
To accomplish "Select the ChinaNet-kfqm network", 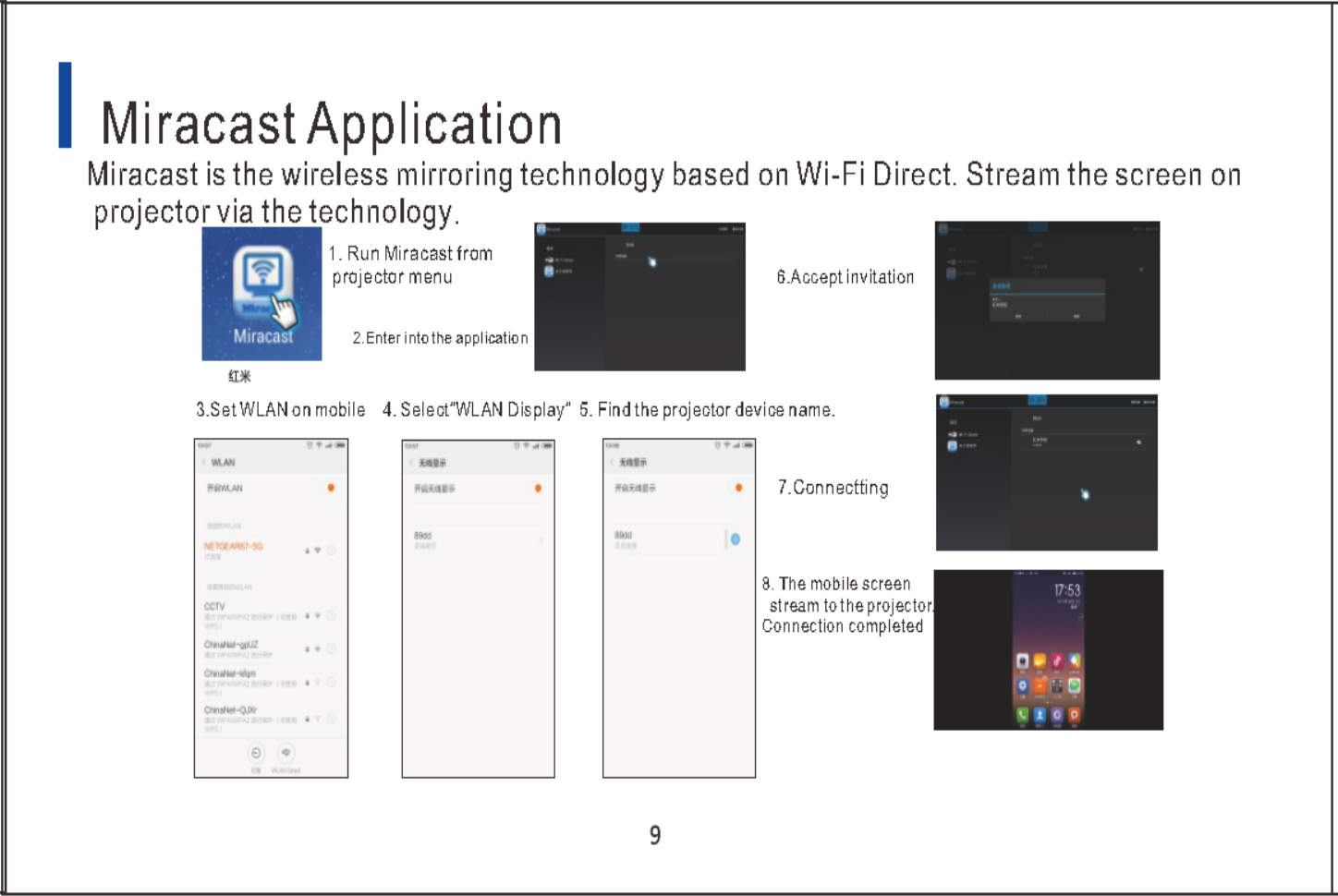I will click(271, 684).
